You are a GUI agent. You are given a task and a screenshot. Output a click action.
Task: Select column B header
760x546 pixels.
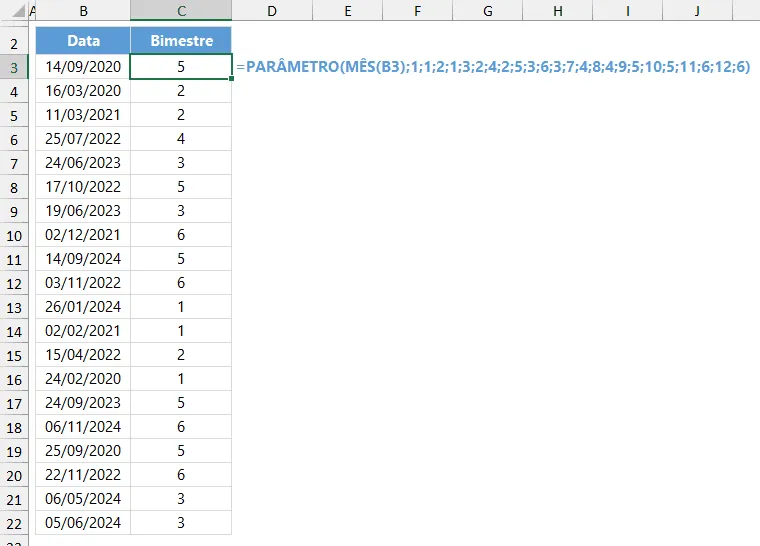83,11
